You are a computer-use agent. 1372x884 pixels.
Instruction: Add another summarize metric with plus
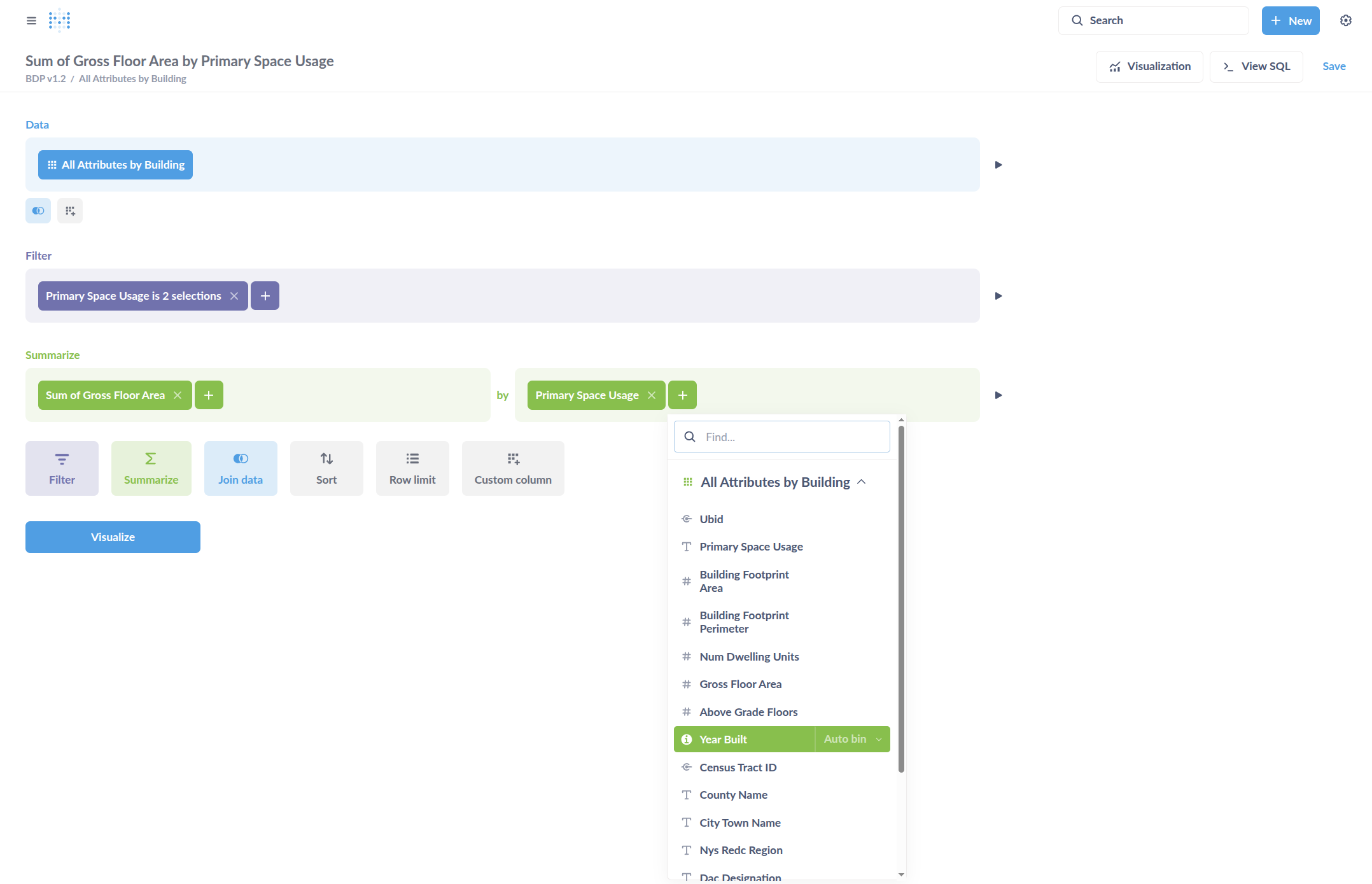209,395
